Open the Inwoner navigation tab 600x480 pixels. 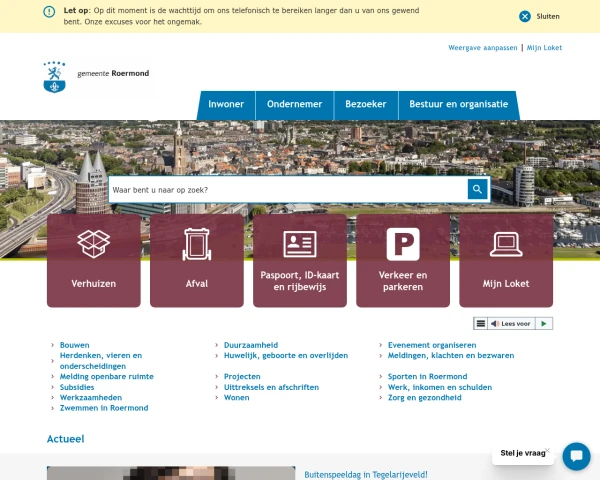pos(226,104)
